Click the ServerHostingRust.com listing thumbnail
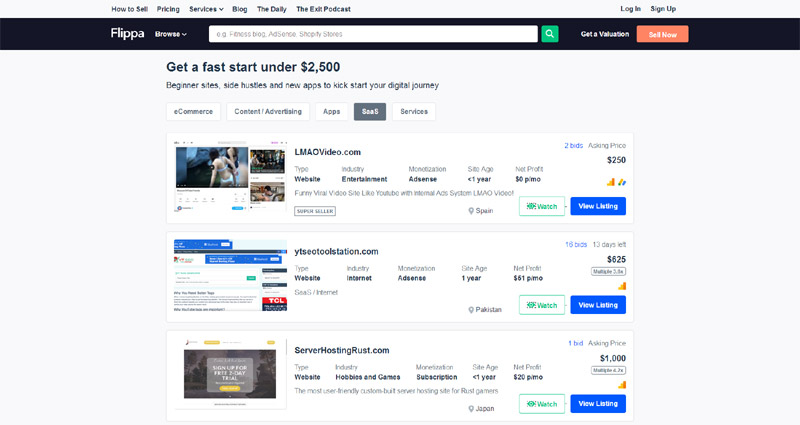This screenshot has width=800, height=425. [x=230, y=374]
